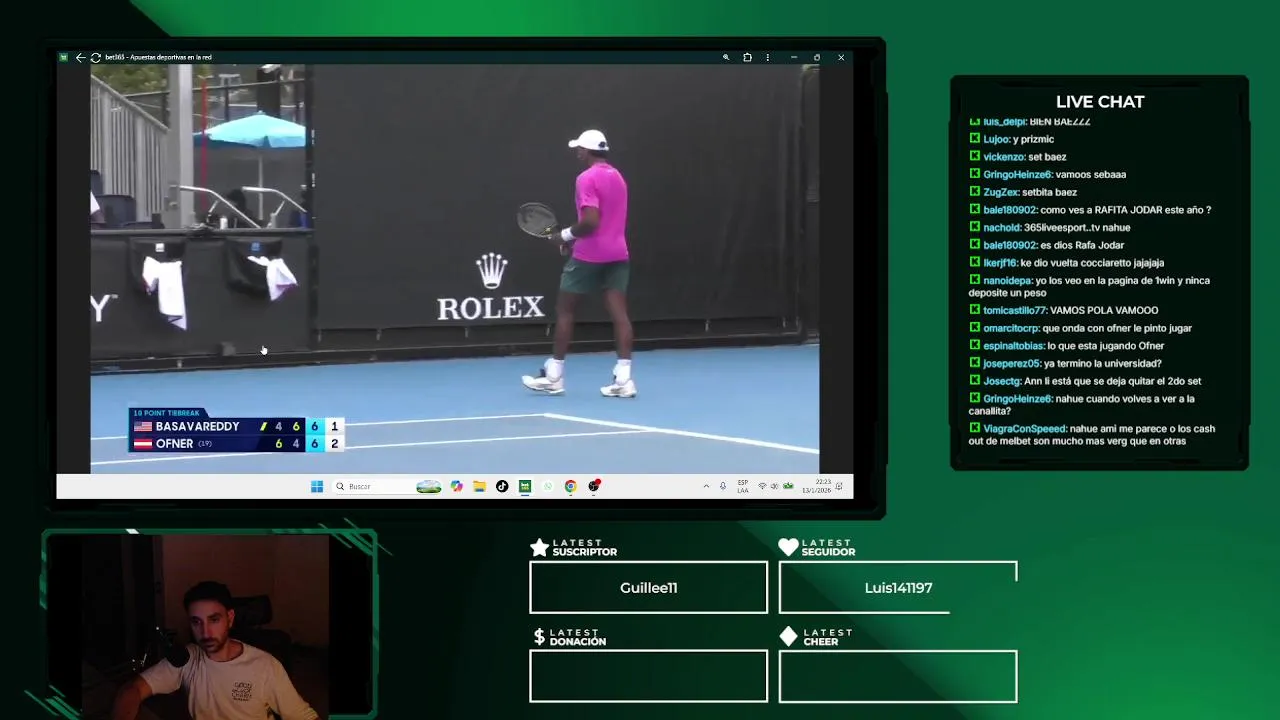The image size is (1280, 720).
Task: Open the clock showing 22:23
Action: [817, 486]
